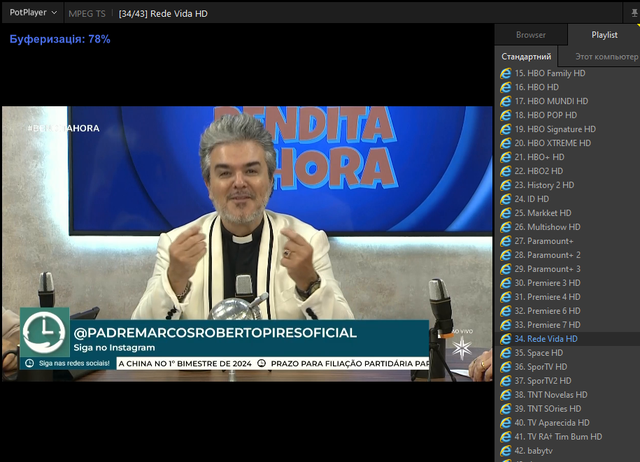
Task: Click the icon beside 21. HBO+ HD
Action: (505, 157)
